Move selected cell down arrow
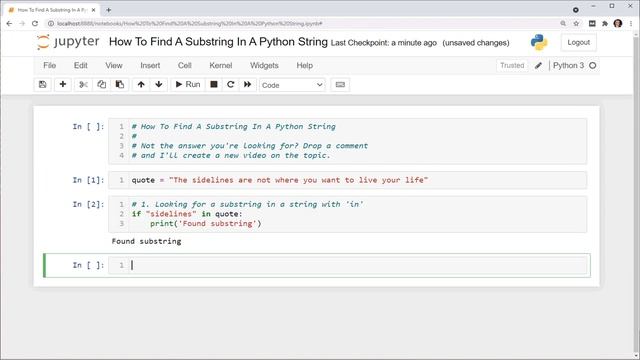 (x=159, y=84)
